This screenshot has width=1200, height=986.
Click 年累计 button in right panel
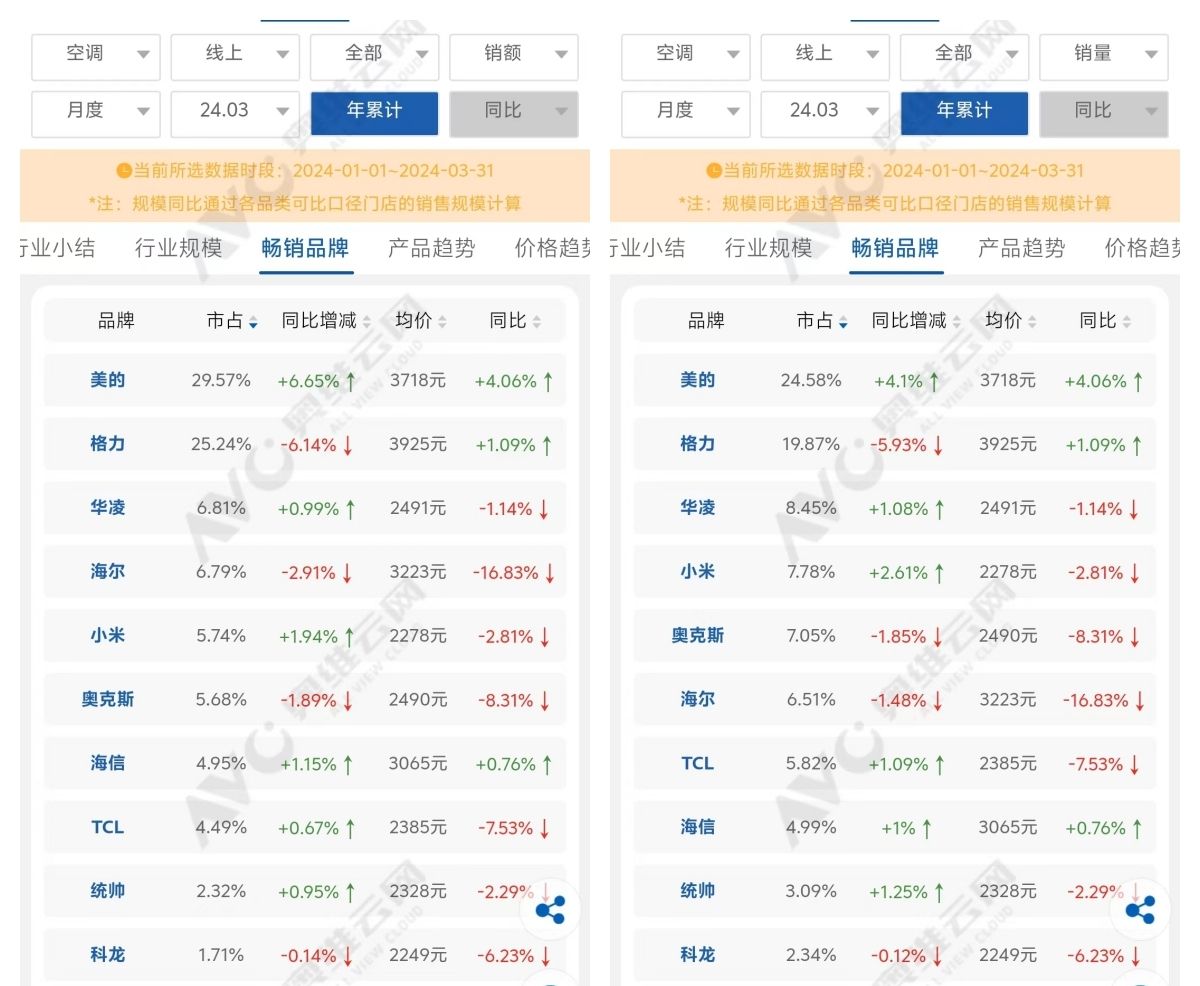964,113
